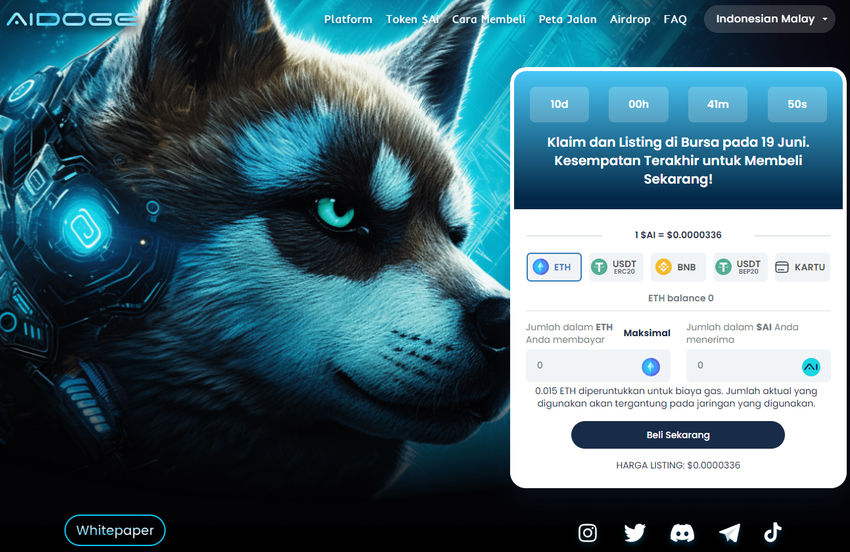Click the Beli Sekarang button
Viewport: 850px width, 552px height.
(x=678, y=435)
